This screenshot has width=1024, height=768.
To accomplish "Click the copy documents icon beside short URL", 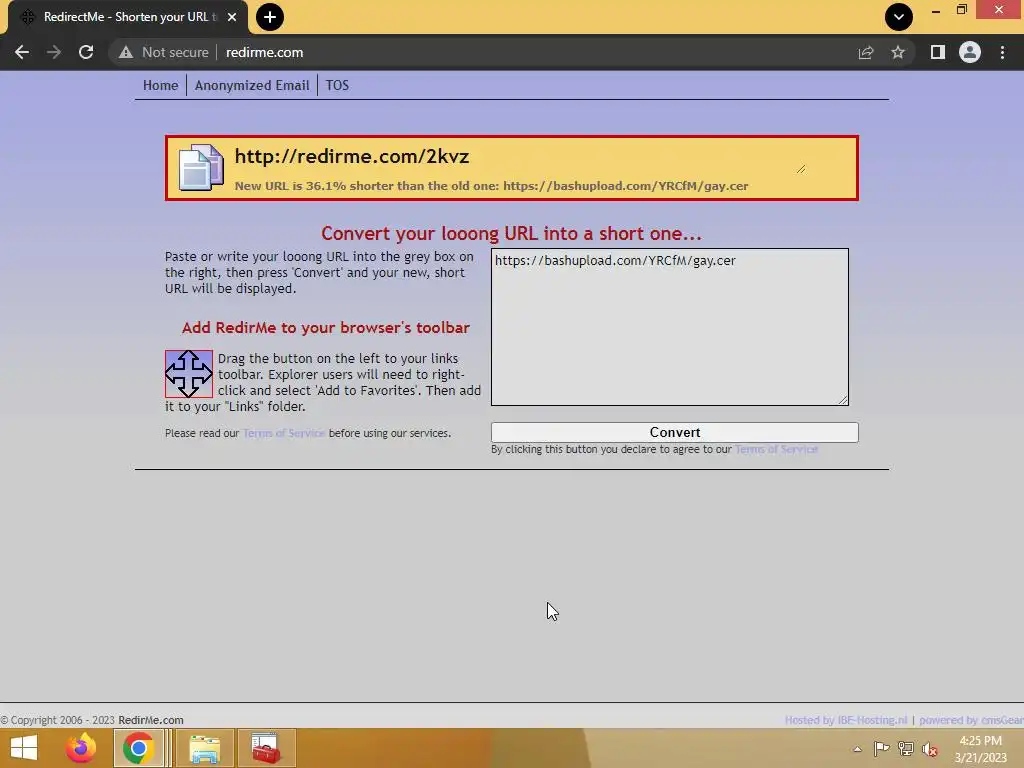I will [x=200, y=168].
